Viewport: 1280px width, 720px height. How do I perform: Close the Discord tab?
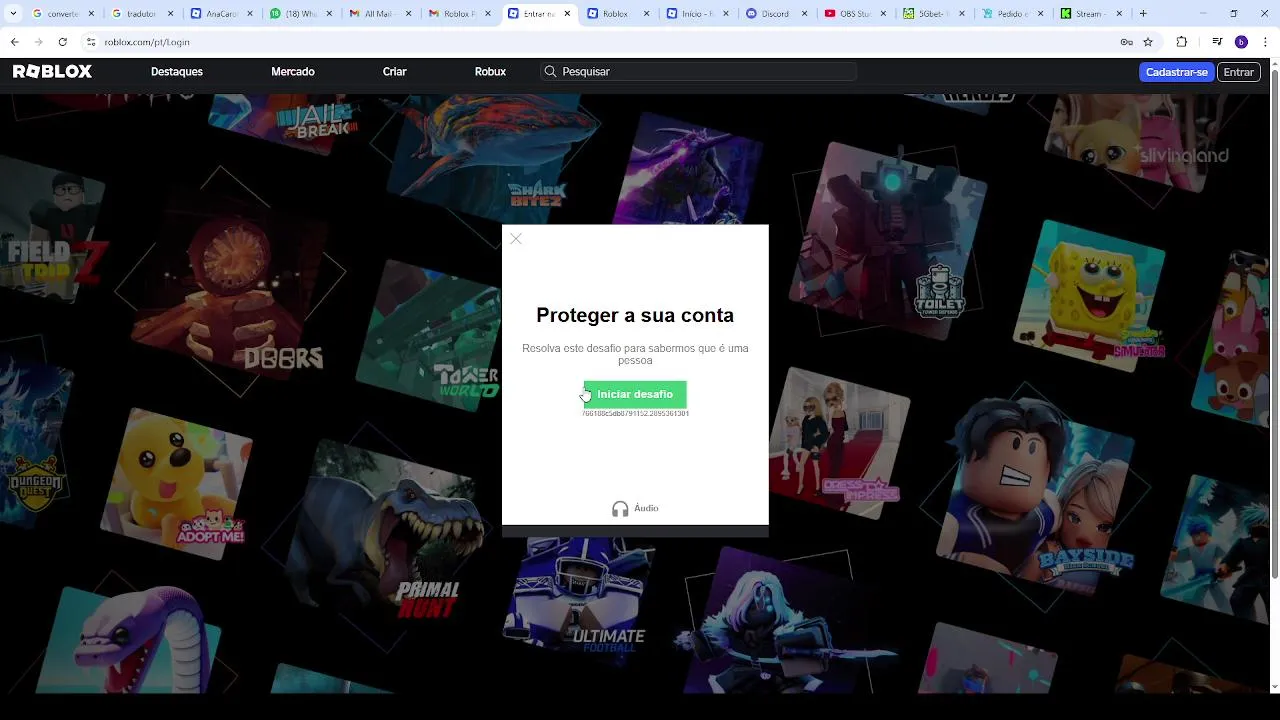point(803,14)
